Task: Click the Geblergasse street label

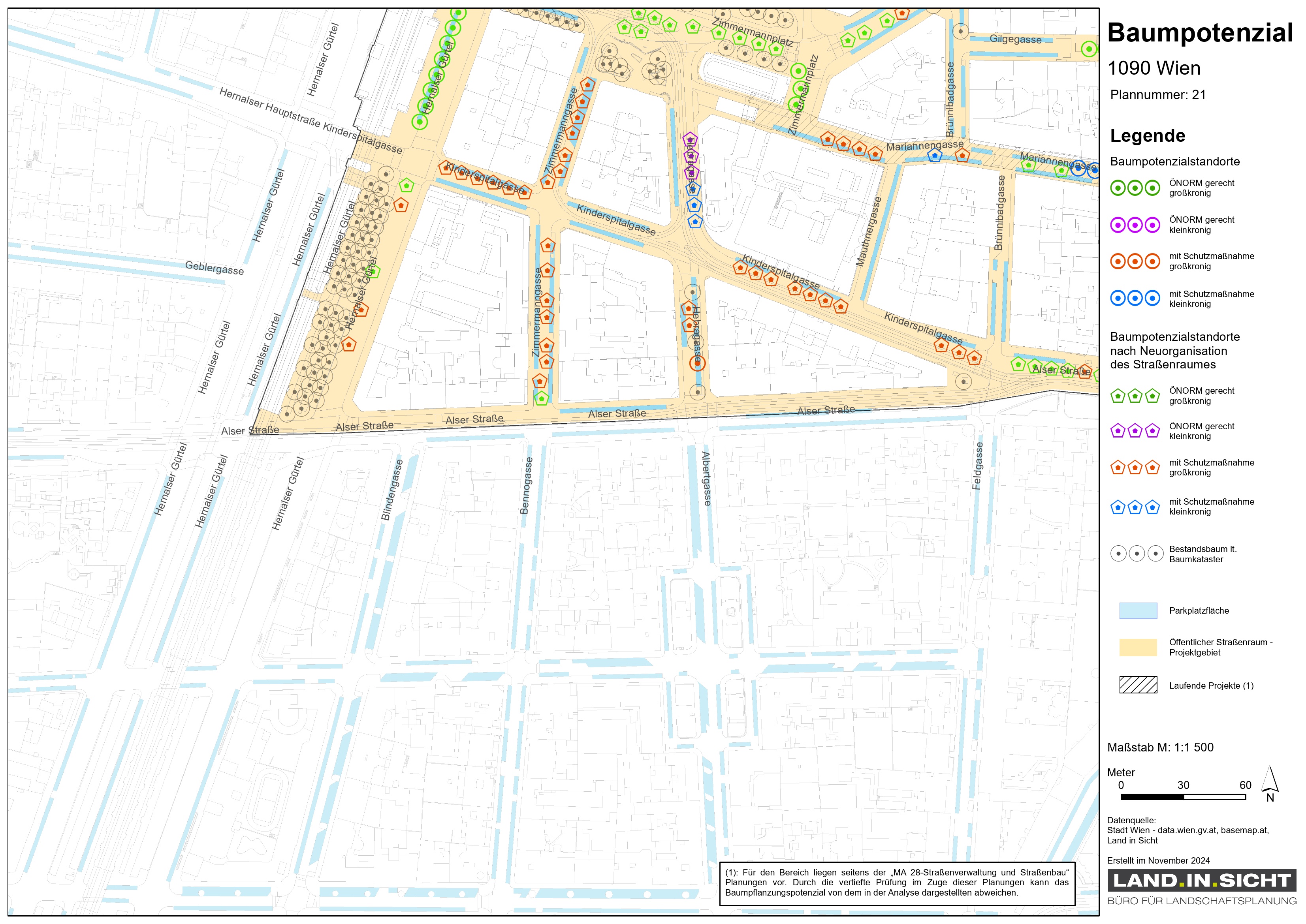Action: 215,267
